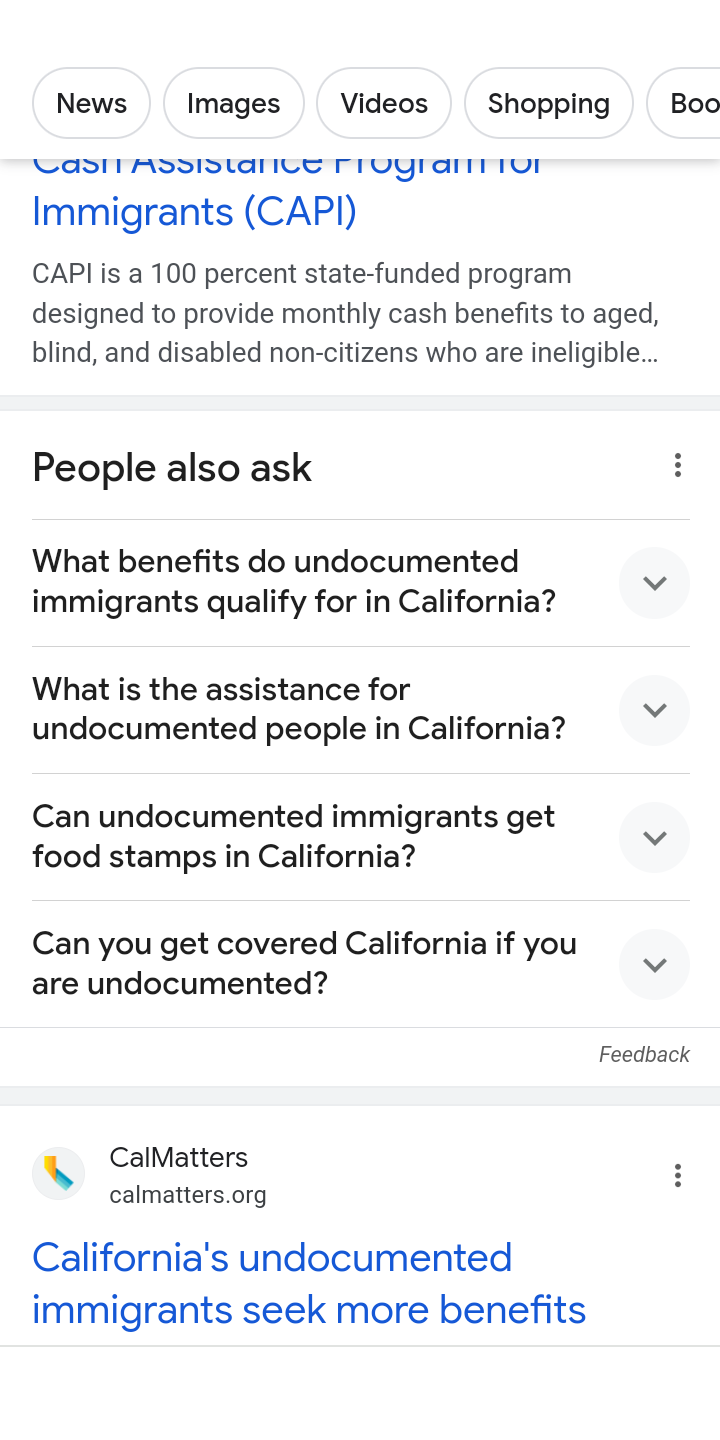Open California's undocumented immigrants seek more benefits
This screenshot has width=720, height=1440.
[308, 1284]
